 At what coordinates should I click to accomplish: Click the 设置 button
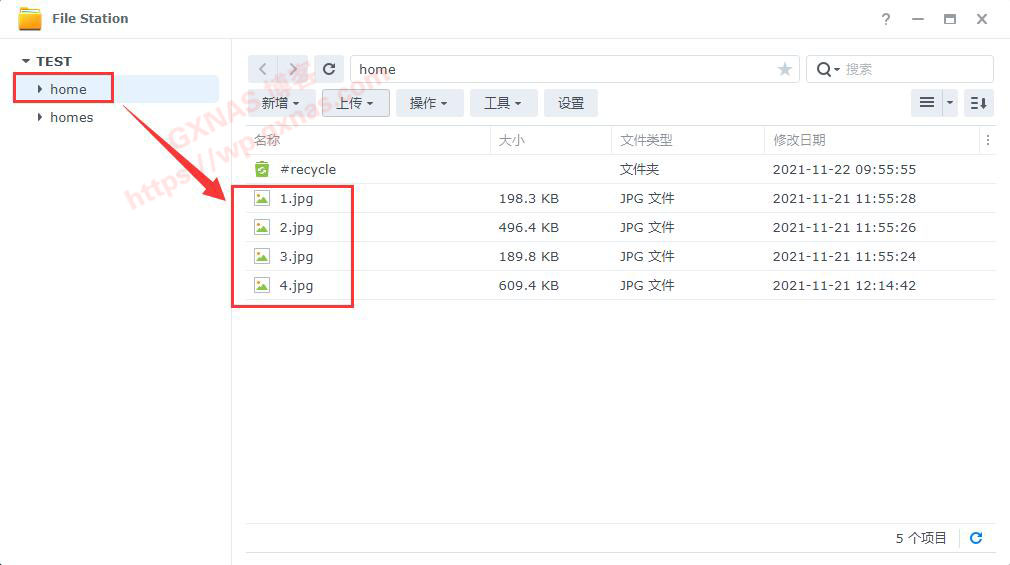point(571,103)
